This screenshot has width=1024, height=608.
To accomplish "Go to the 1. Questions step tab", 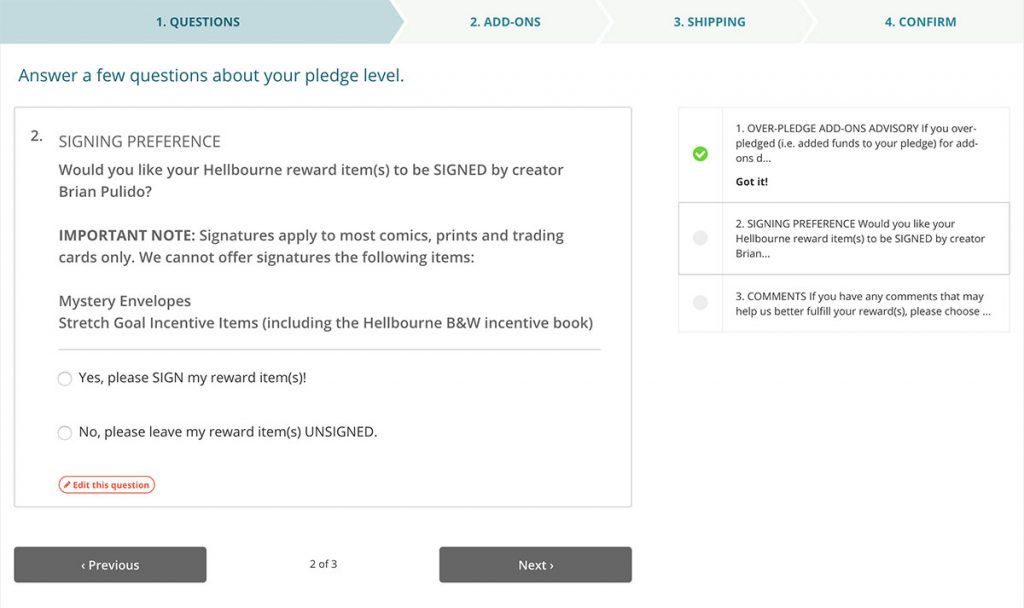I will pos(197,22).
